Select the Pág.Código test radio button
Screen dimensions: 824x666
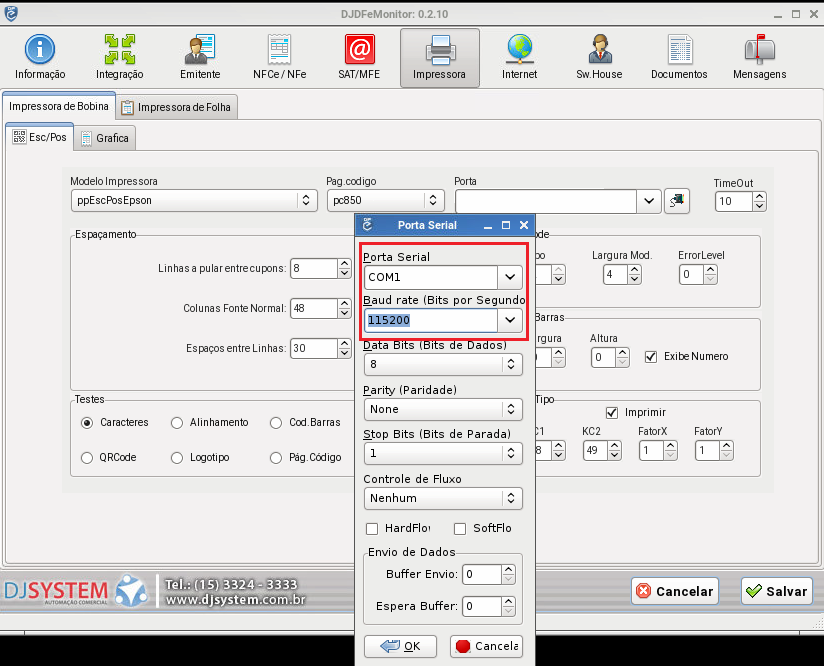(x=276, y=458)
